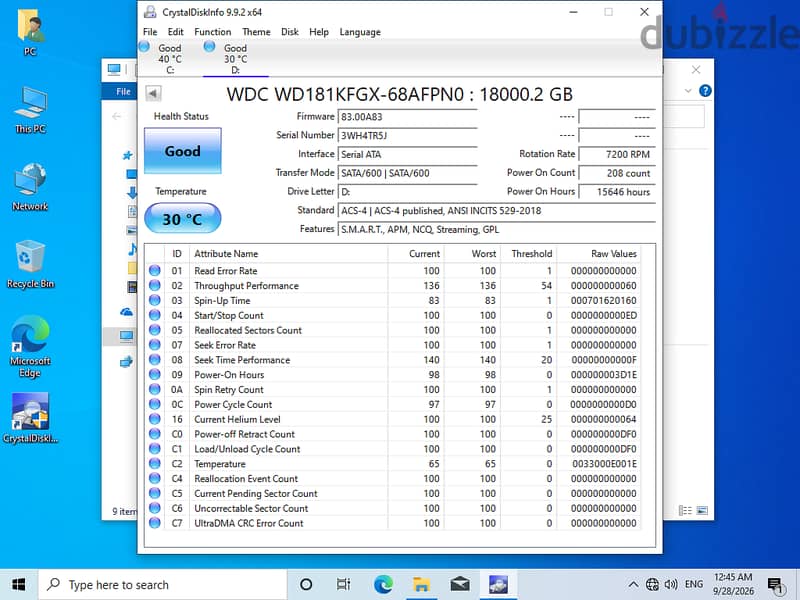Open the File menu in CrystalDiskInfo
Screen dimensions: 800x600
pyautogui.click(x=150, y=32)
